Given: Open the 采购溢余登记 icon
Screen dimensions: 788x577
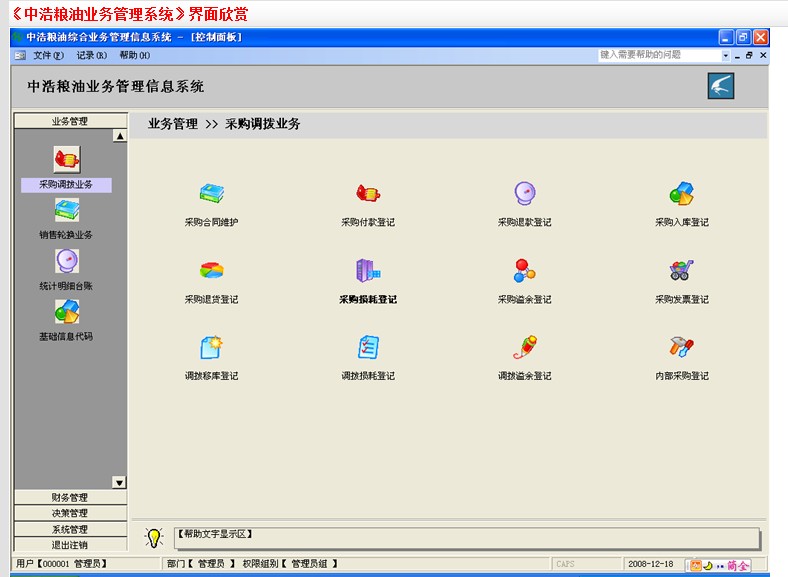Looking at the screenshot, I should click(x=525, y=271).
